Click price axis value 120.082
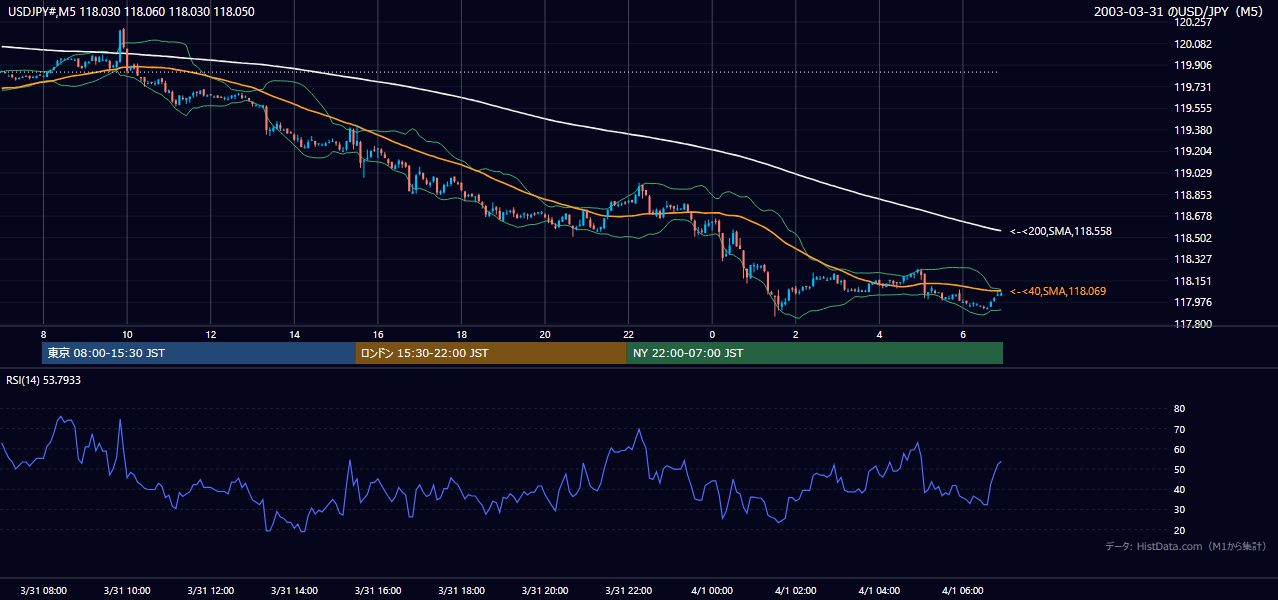 click(1192, 44)
